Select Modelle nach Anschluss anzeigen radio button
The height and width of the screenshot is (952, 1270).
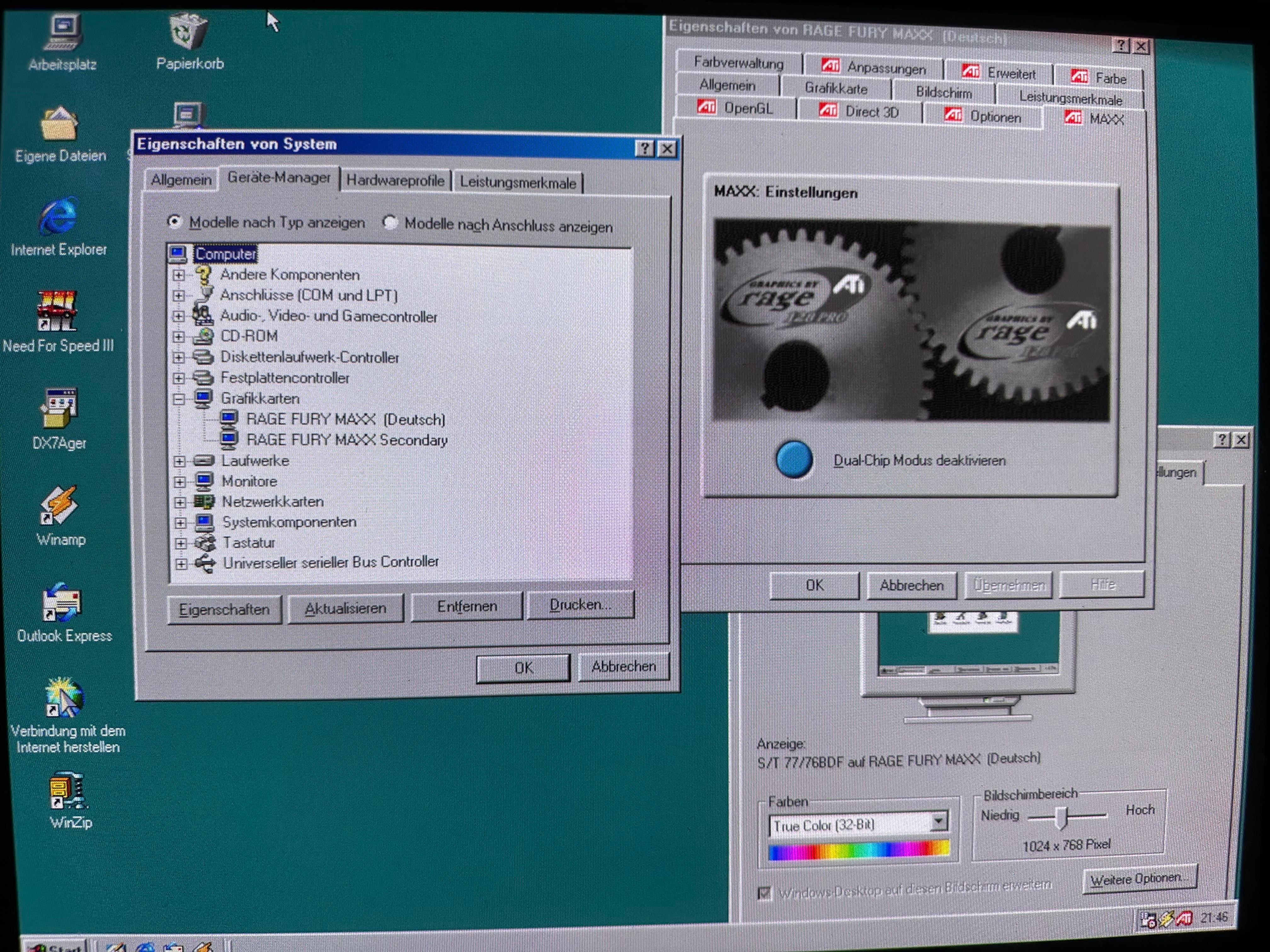tap(390, 223)
